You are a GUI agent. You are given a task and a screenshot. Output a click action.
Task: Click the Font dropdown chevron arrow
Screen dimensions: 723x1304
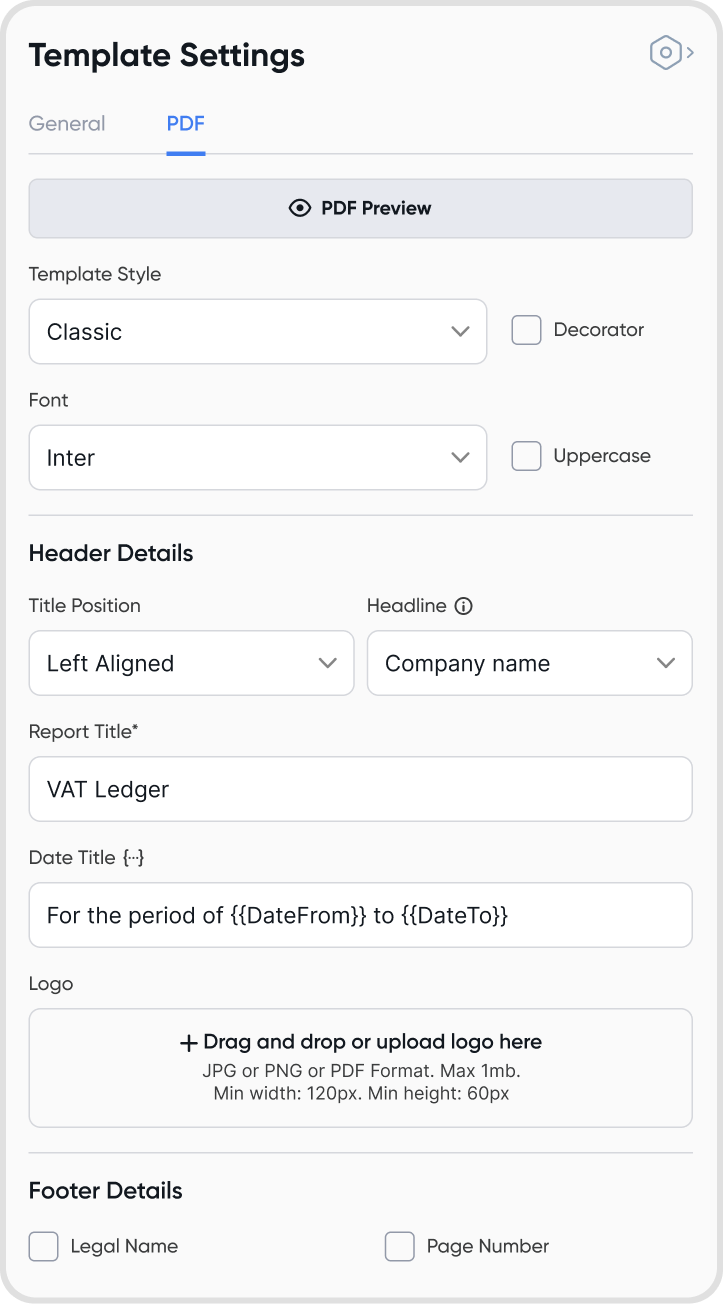pyautogui.click(x=460, y=458)
